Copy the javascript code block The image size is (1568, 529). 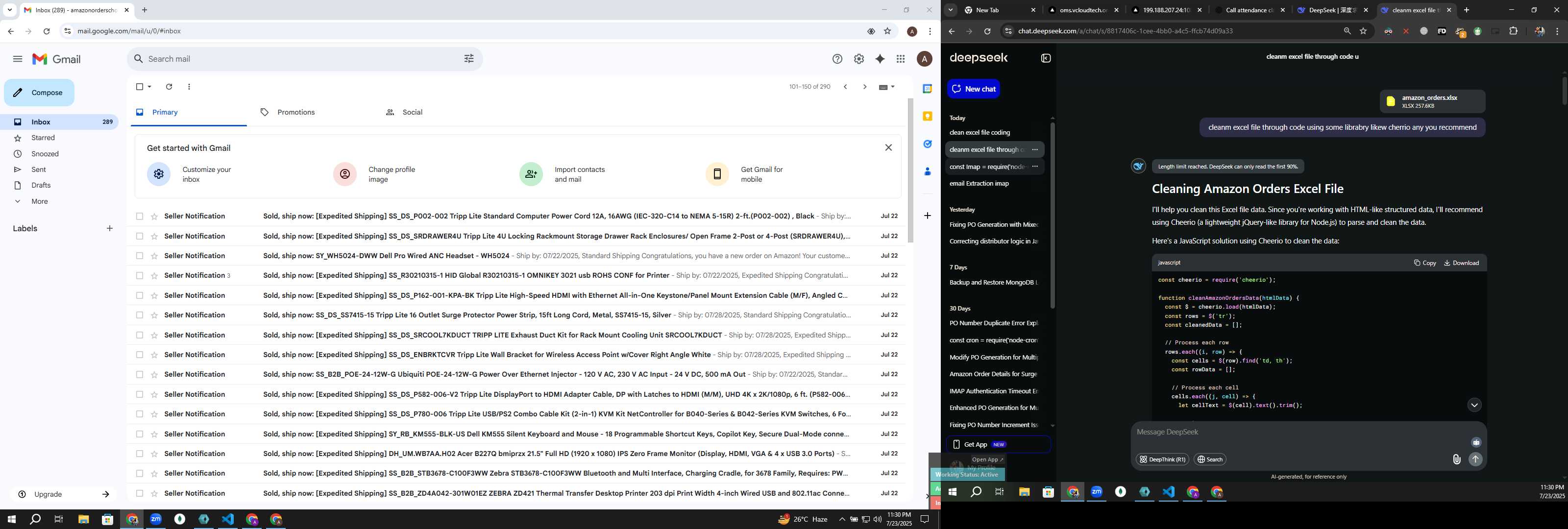point(1424,263)
